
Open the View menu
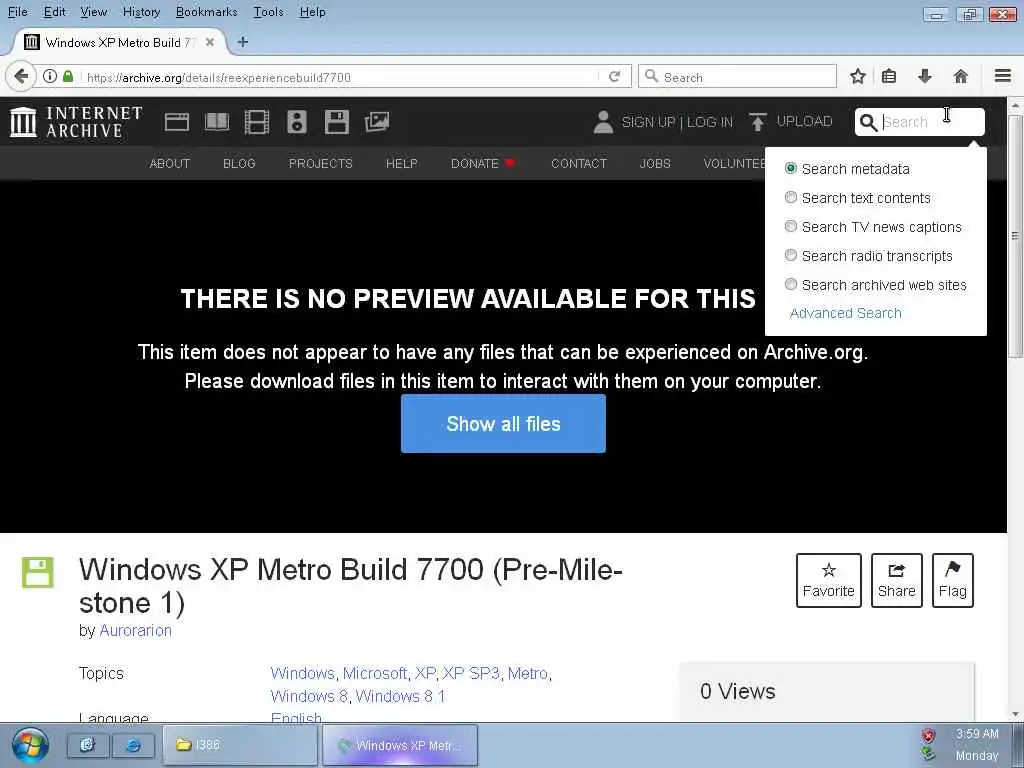[93, 12]
